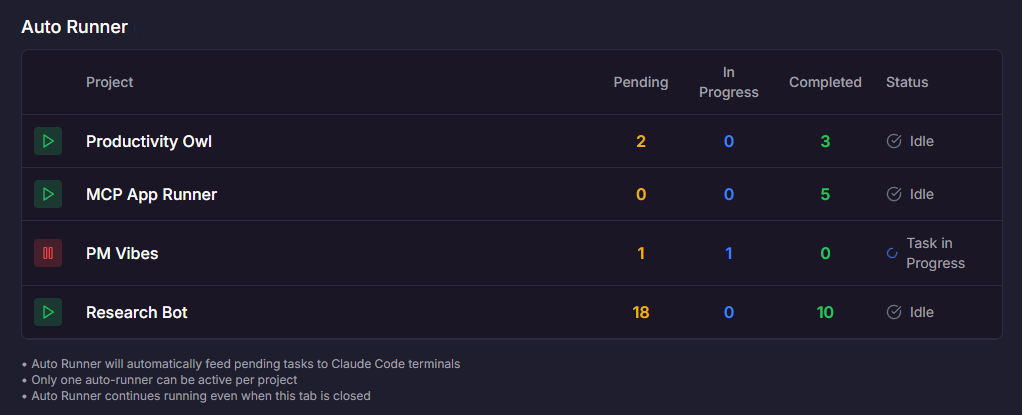Click the Project column header
The width and height of the screenshot is (1022, 415).
click(110, 82)
